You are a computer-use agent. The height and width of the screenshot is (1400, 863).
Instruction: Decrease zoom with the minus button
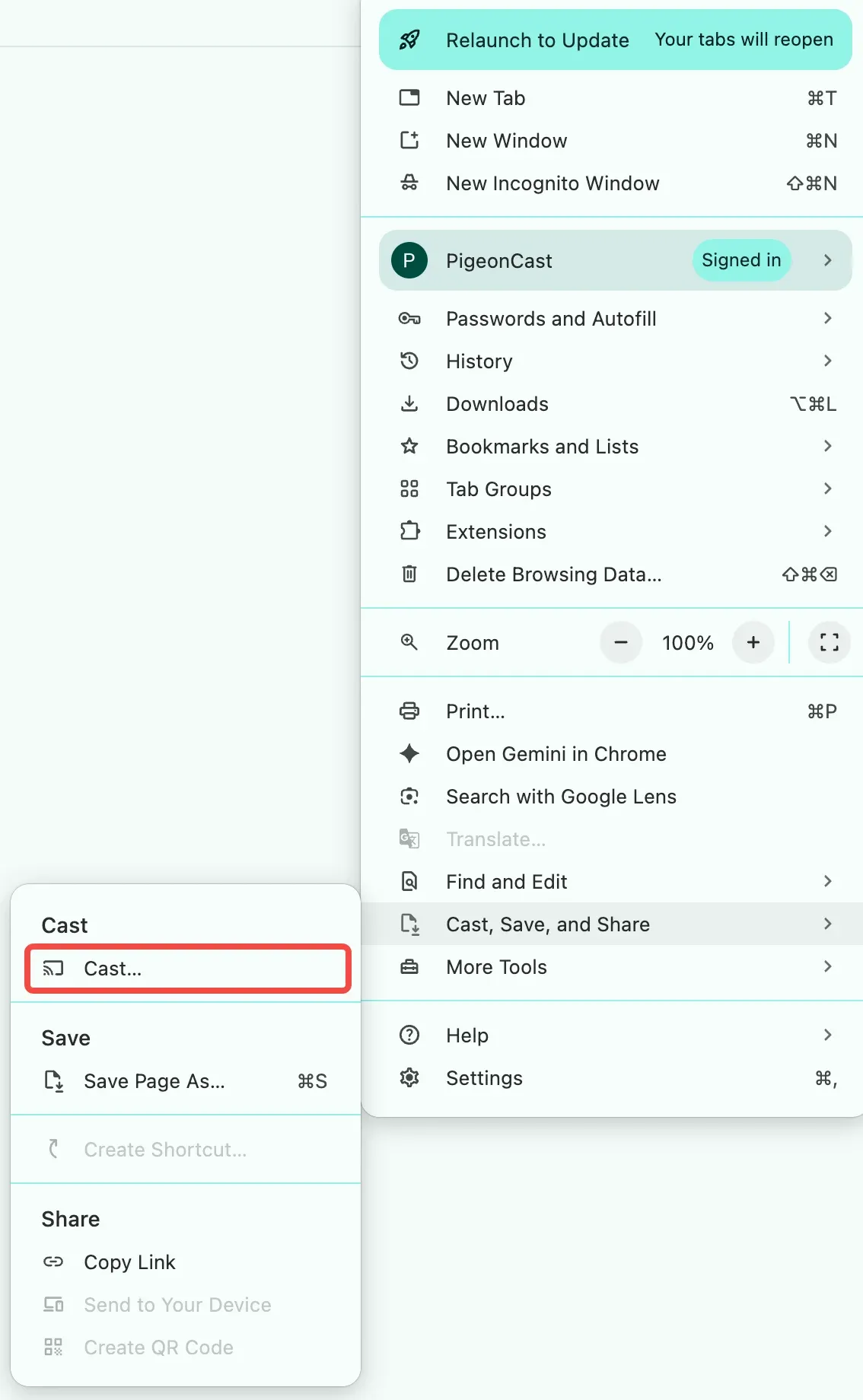coord(621,642)
